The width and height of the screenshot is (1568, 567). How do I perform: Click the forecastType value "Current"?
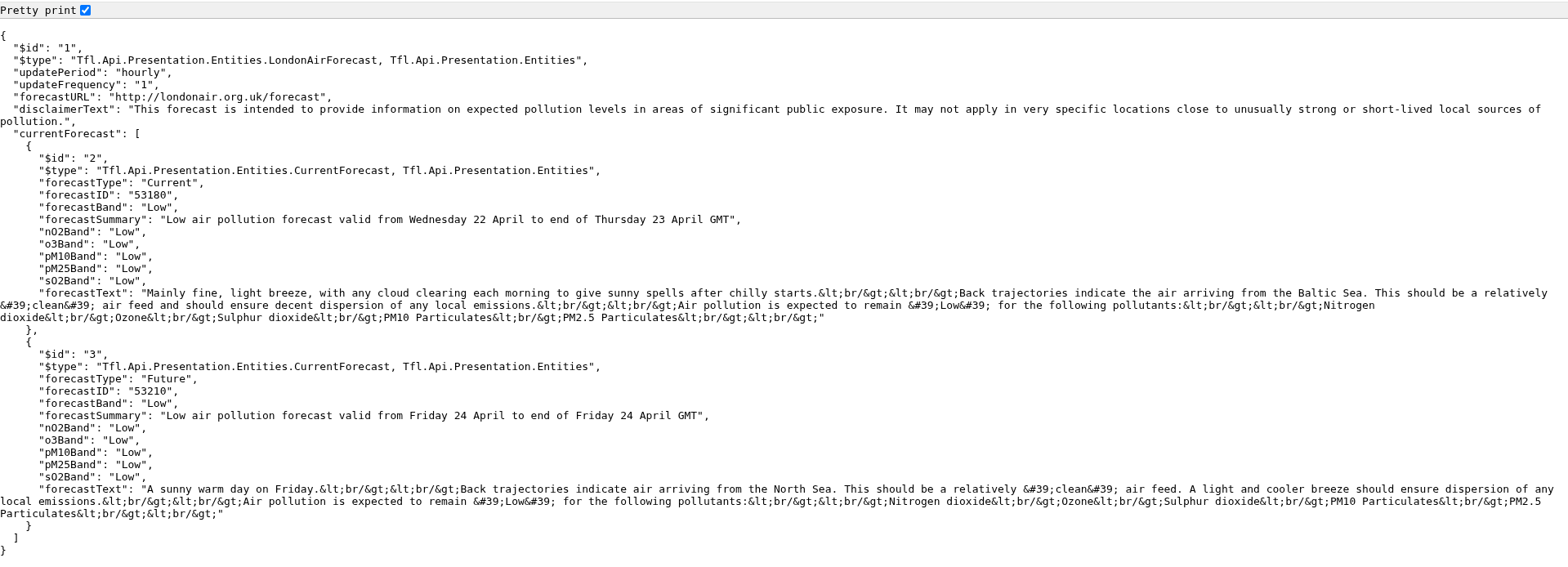click(x=172, y=183)
